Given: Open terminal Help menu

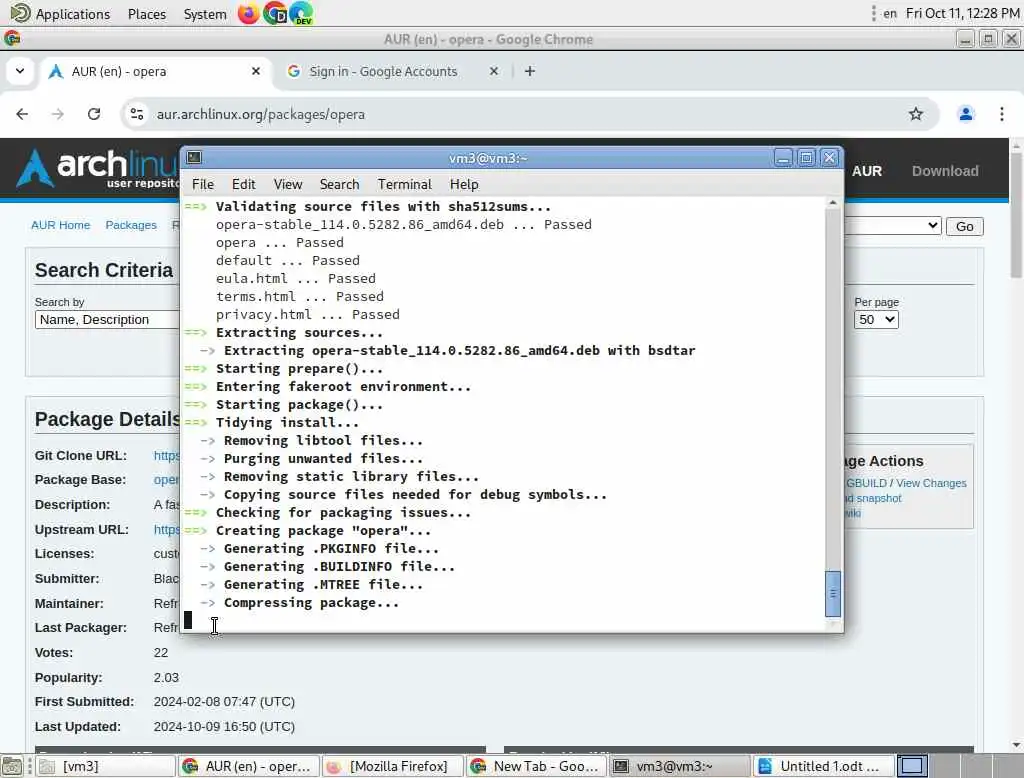Looking at the screenshot, I should coord(464,184).
